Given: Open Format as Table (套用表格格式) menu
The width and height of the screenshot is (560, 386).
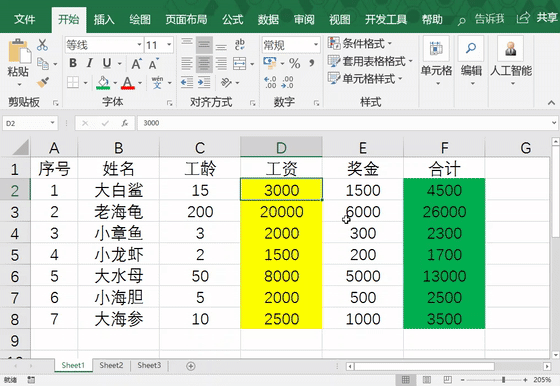Looking at the screenshot, I should click(370, 61).
